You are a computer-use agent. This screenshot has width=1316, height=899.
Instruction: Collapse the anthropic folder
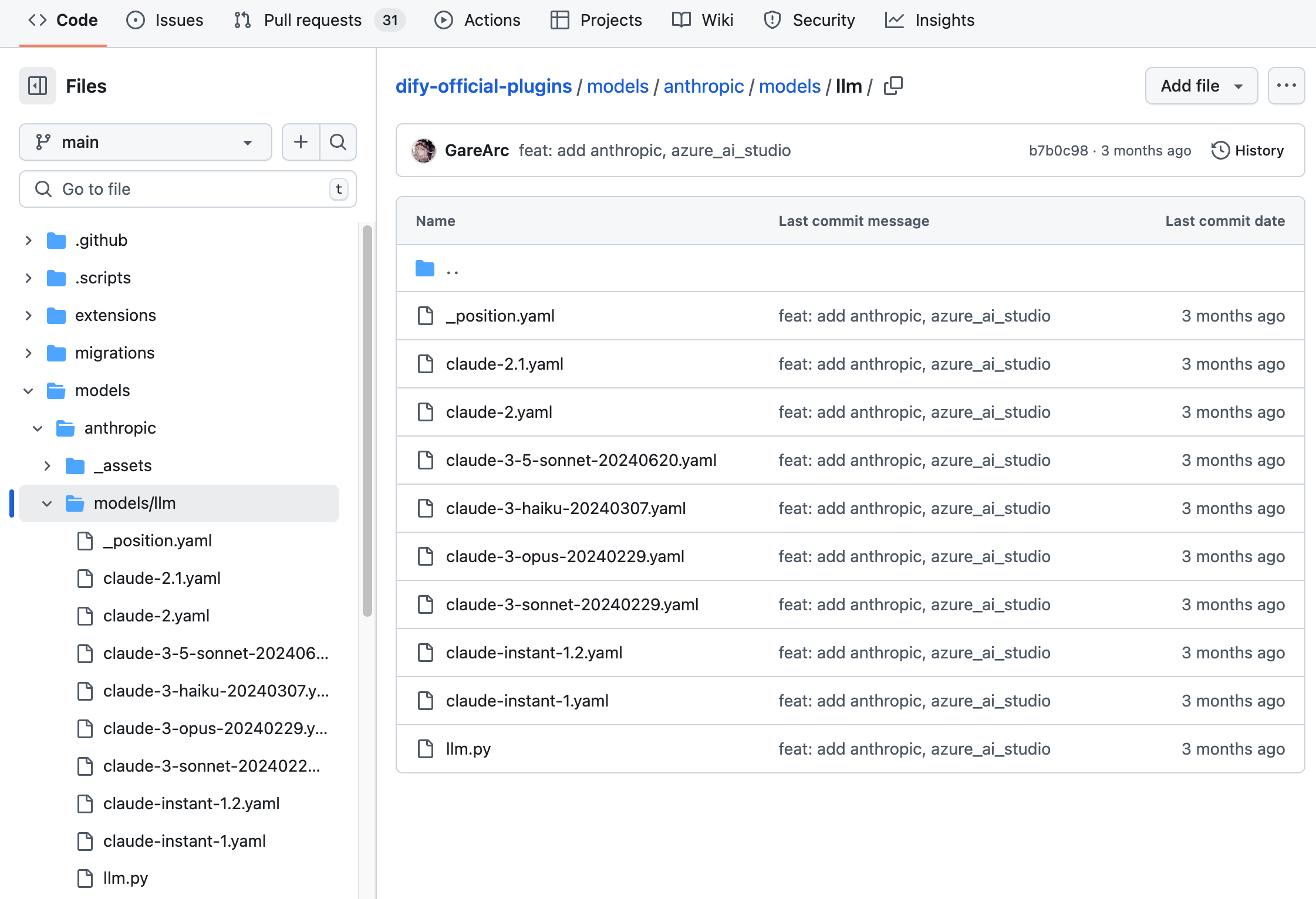[x=38, y=428]
